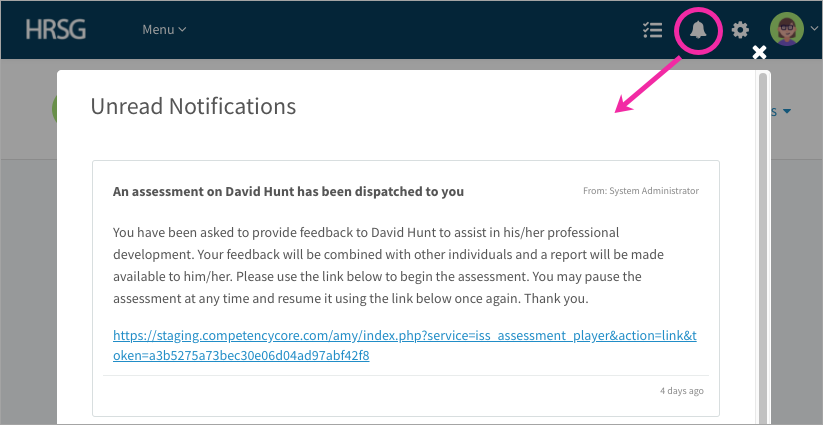Open the staging.competencycore.com assessment link
This screenshot has width=823, height=425.
405,346
